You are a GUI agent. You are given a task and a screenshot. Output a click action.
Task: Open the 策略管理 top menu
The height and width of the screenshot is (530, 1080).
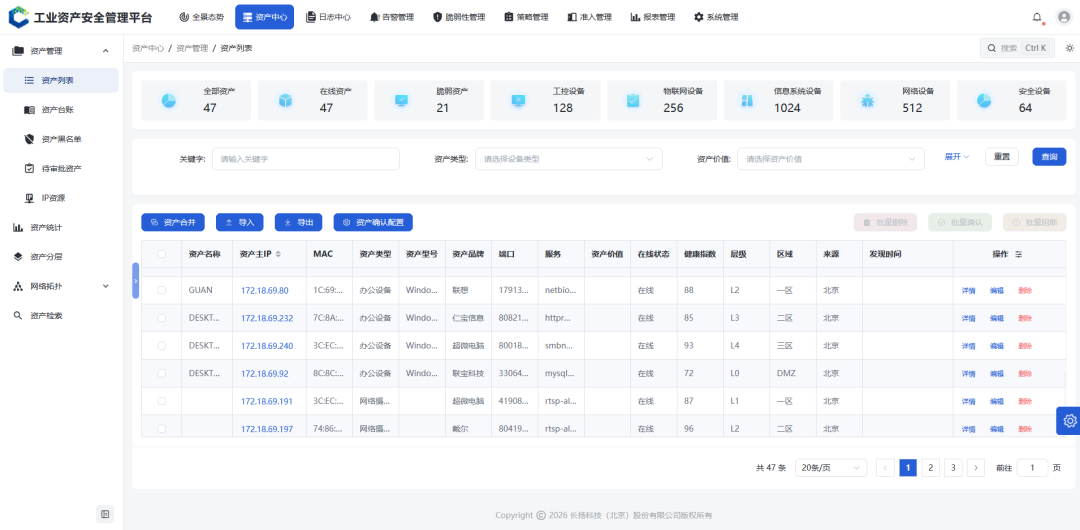click(526, 17)
